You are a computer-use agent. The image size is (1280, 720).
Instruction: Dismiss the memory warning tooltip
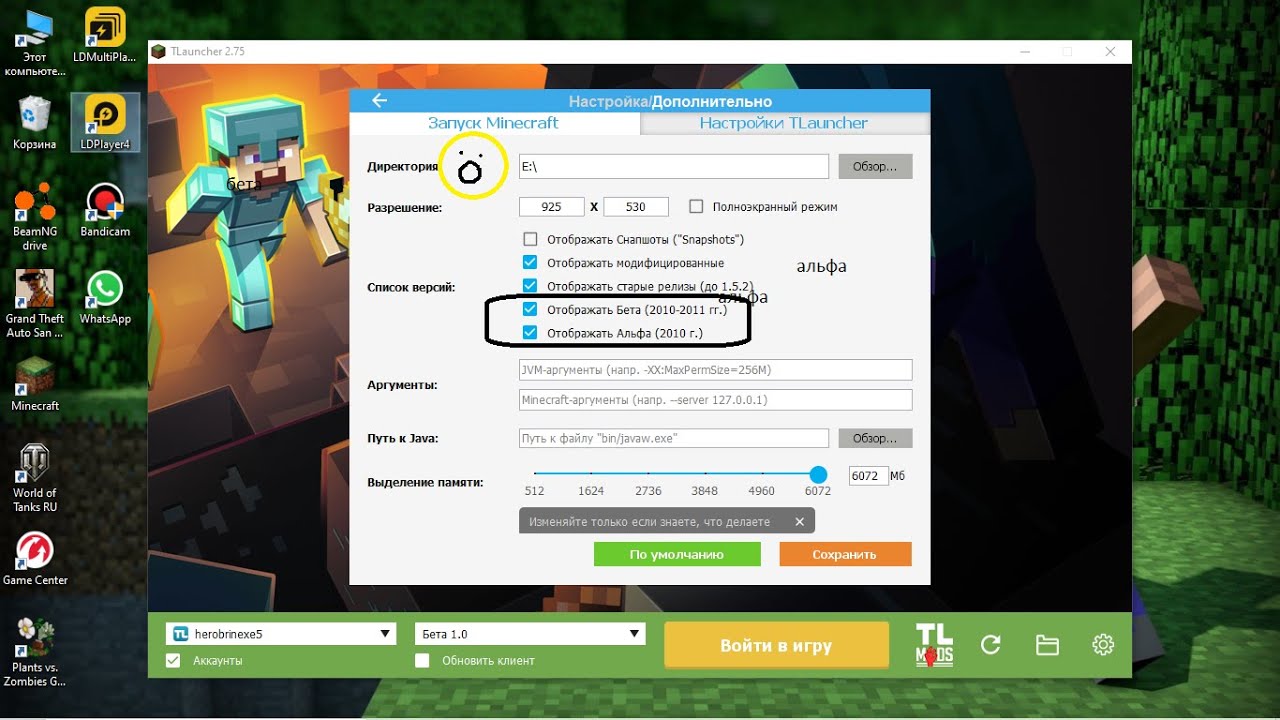pos(799,521)
